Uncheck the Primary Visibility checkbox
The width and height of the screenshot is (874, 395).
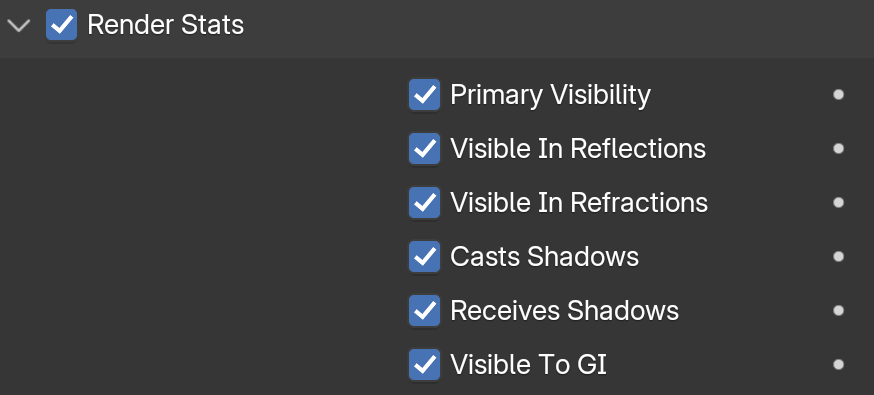click(424, 95)
